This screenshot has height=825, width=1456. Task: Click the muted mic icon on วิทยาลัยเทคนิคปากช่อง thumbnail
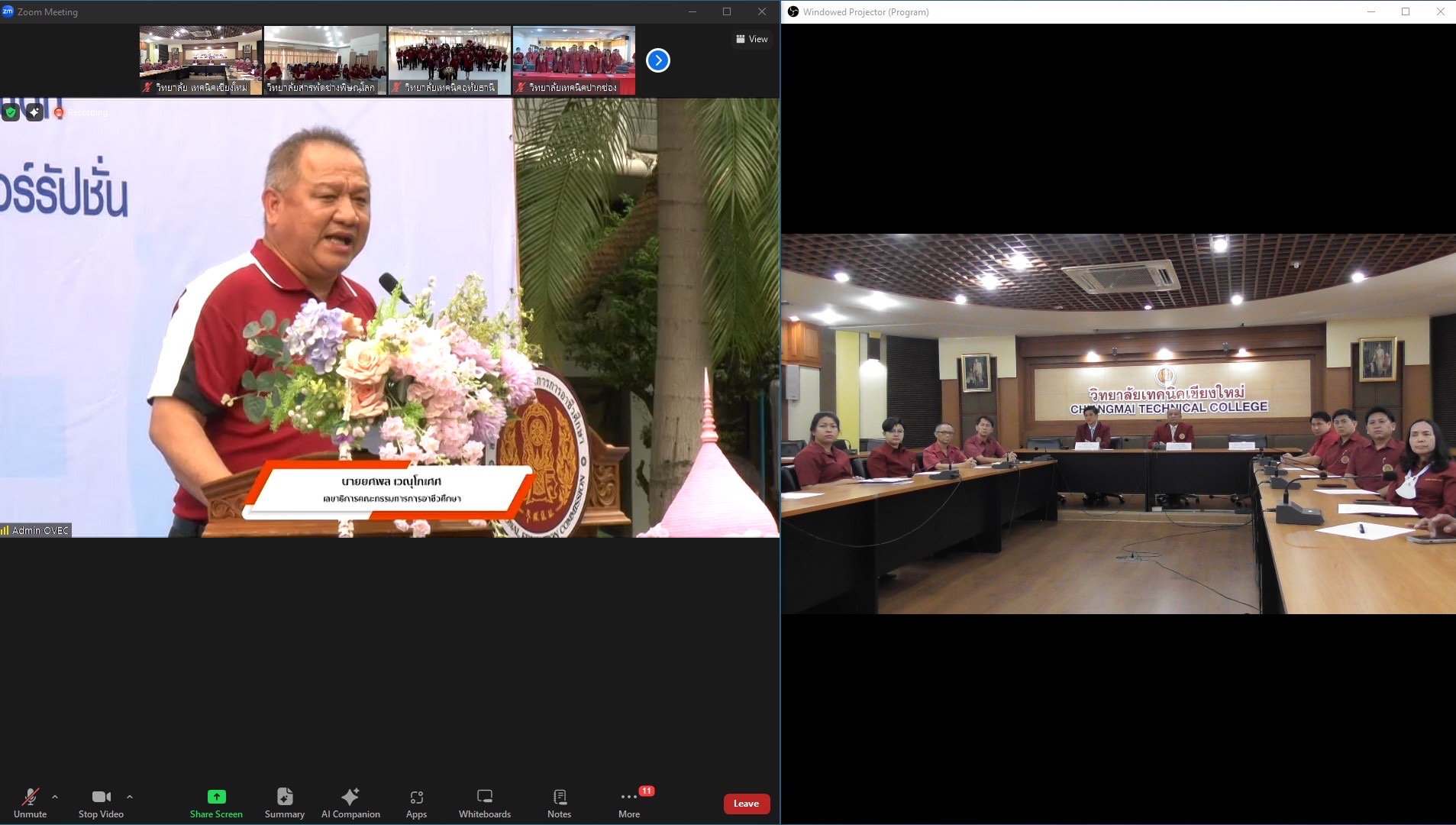coord(521,87)
